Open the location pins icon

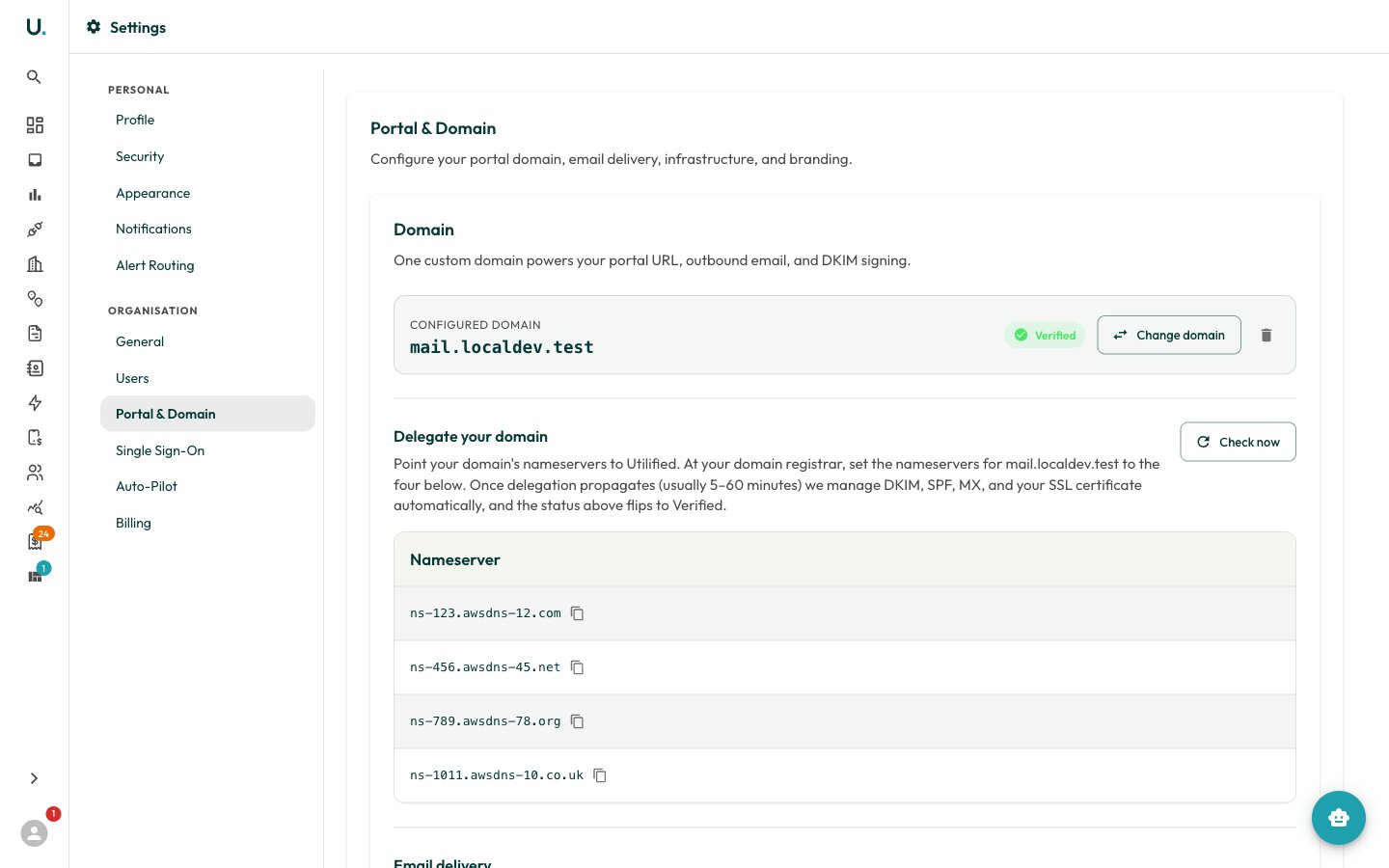coord(35,299)
